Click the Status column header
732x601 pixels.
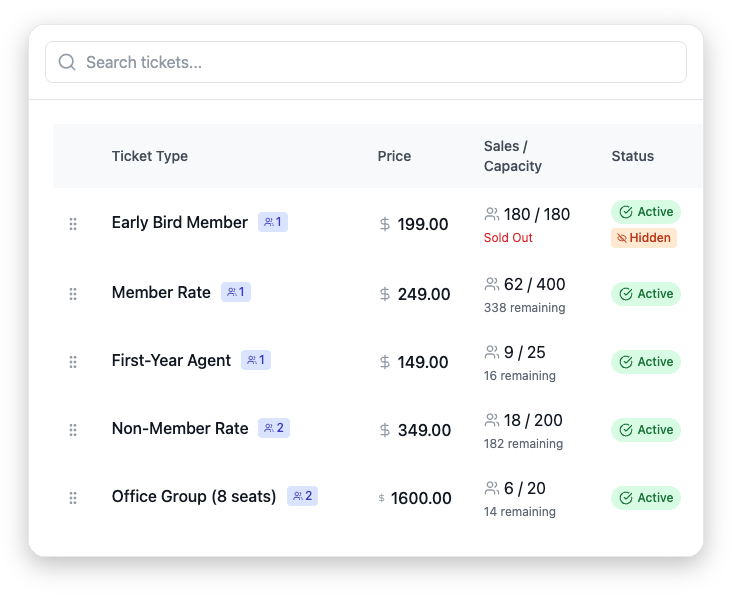point(633,156)
